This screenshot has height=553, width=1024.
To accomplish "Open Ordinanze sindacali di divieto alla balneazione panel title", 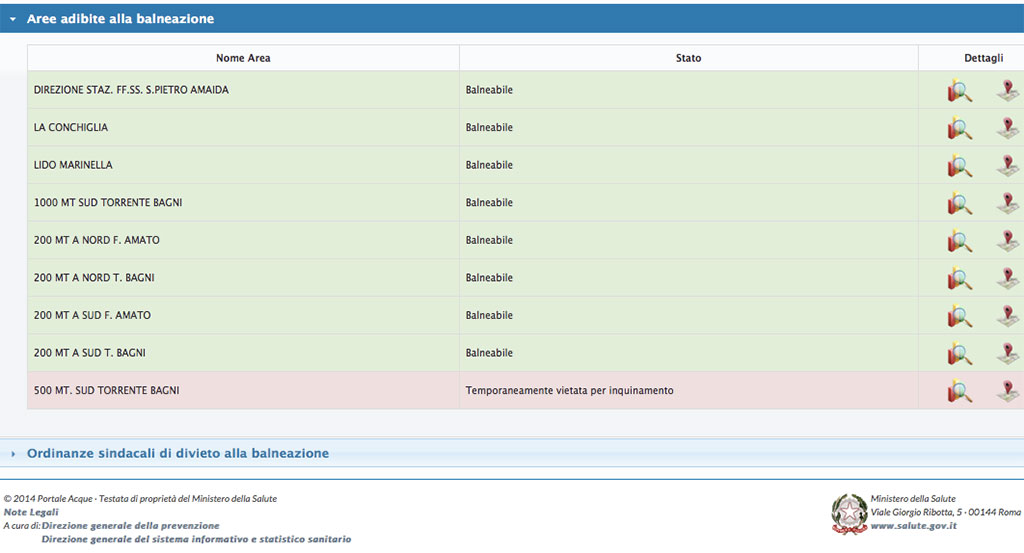I will (x=178, y=453).
